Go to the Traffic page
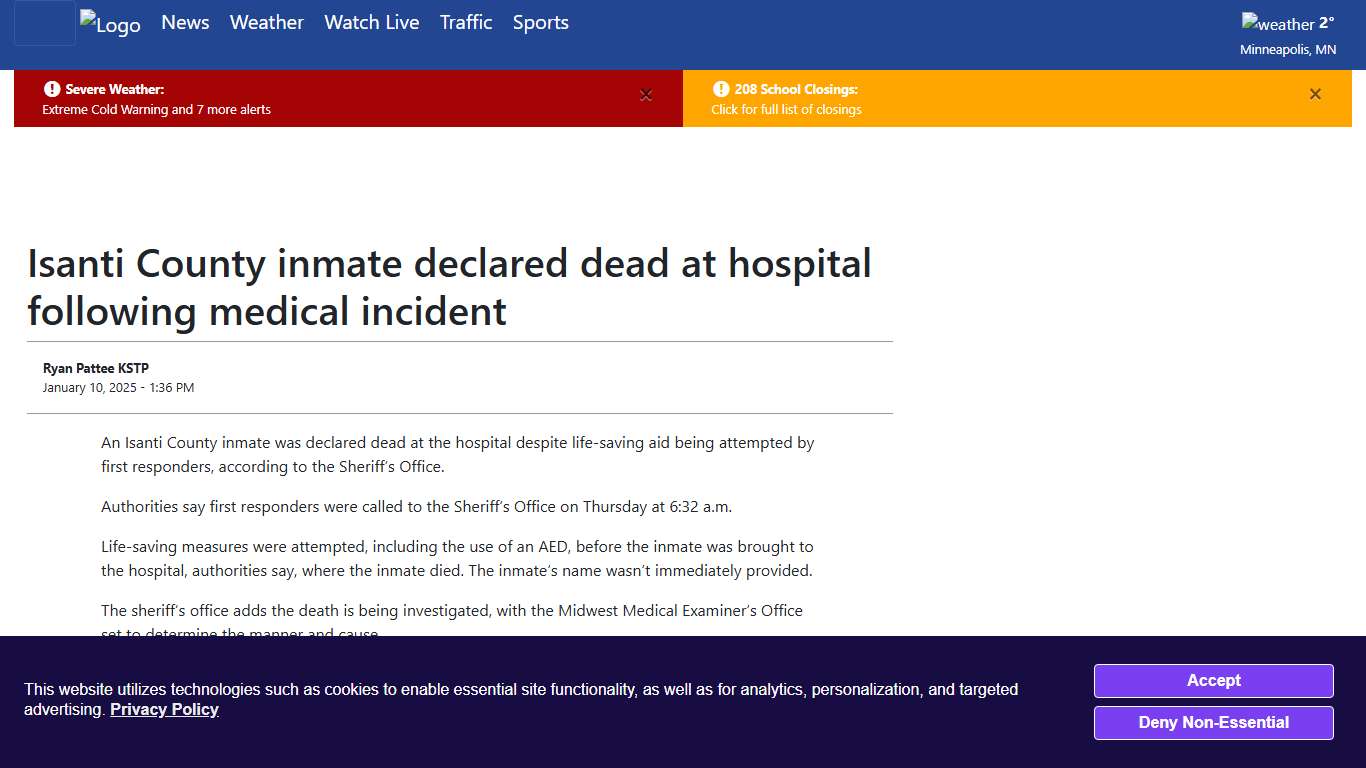The width and height of the screenshot is (1366, 768). pyautogui.click(x=466, y=22)
